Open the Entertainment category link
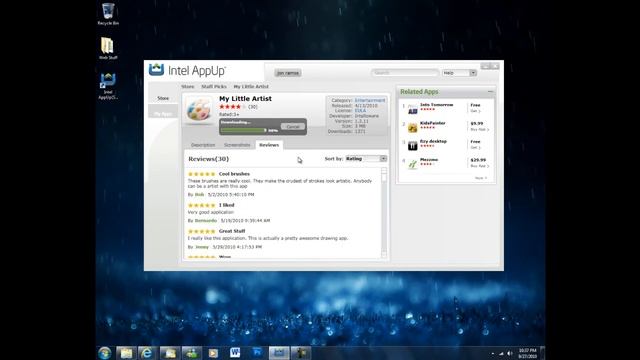640x360 pixels. pos(370,100)
